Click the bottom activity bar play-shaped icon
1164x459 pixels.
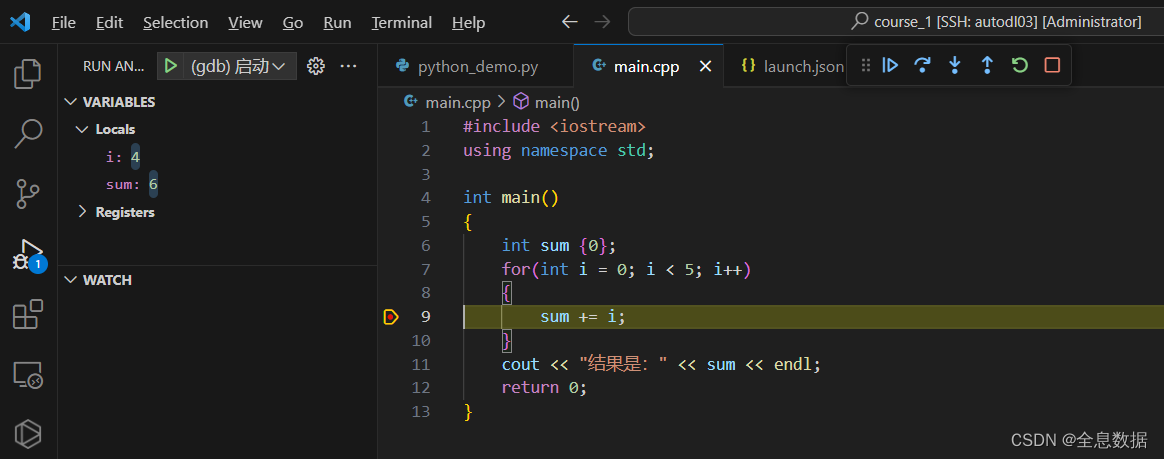(28, 434)
